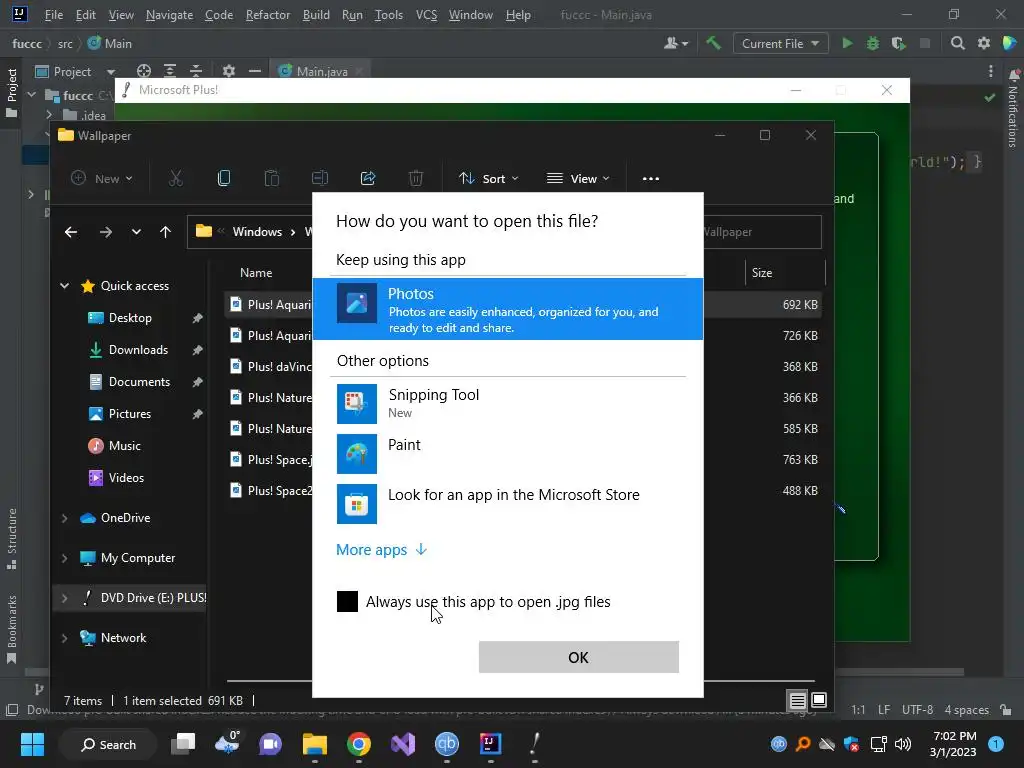
Task: Open Bookmarks tool window tab
Action: (x=11, y=628)
